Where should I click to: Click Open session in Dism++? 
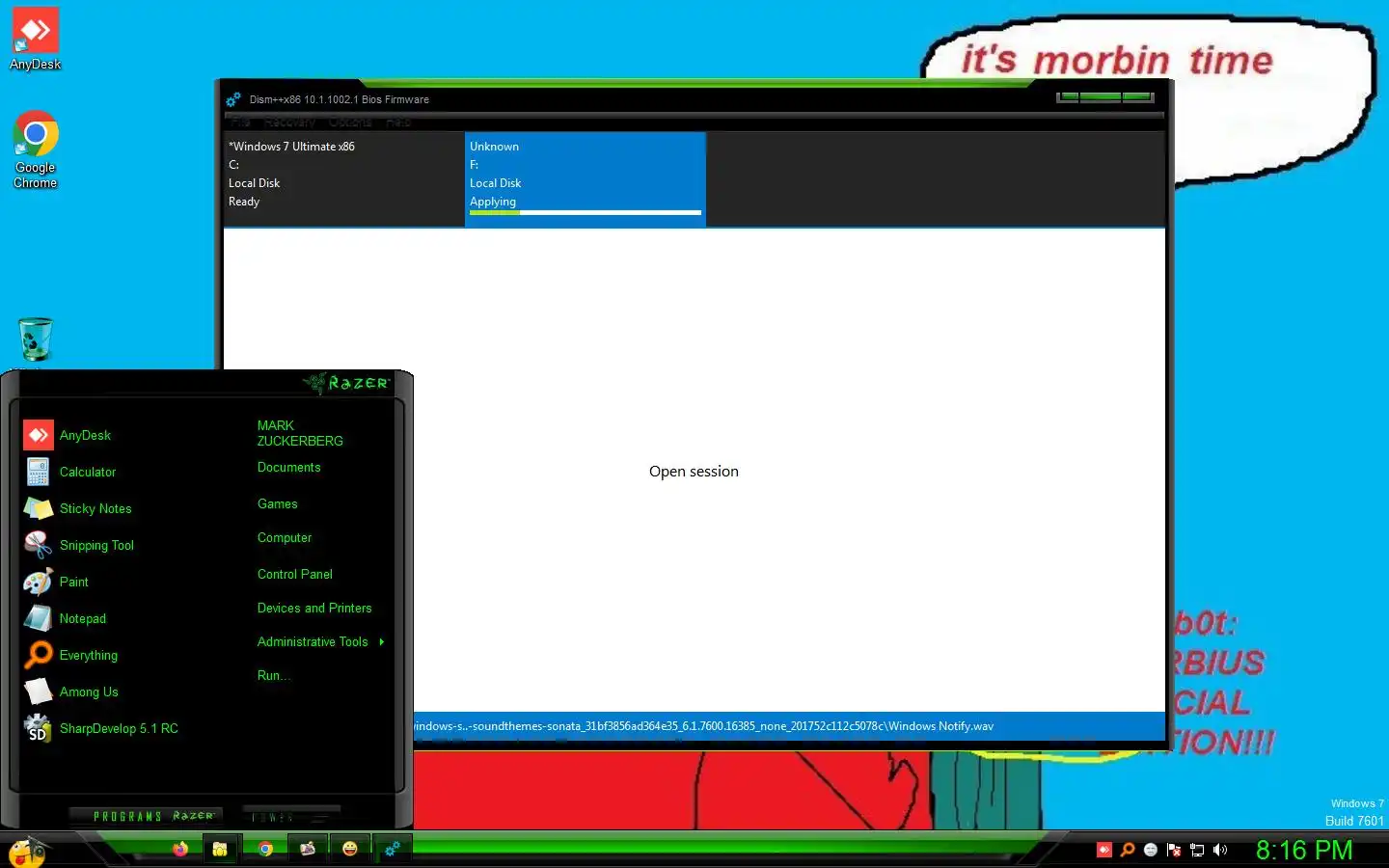pyautogui.click(x=694, y=471)
